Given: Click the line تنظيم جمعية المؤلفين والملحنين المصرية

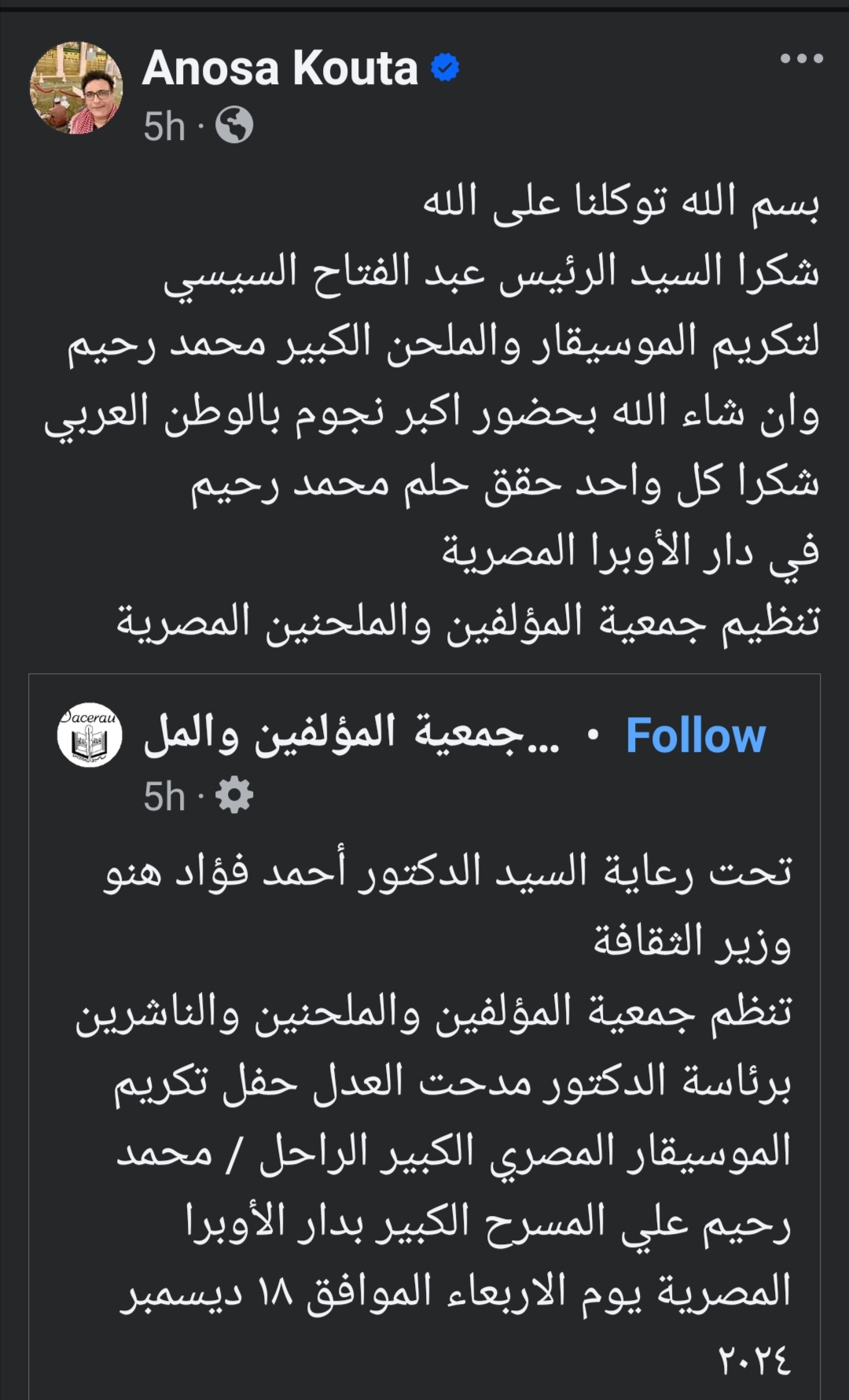Looking at the screenshot, I should pyautogui.click(x=468, y=621).
